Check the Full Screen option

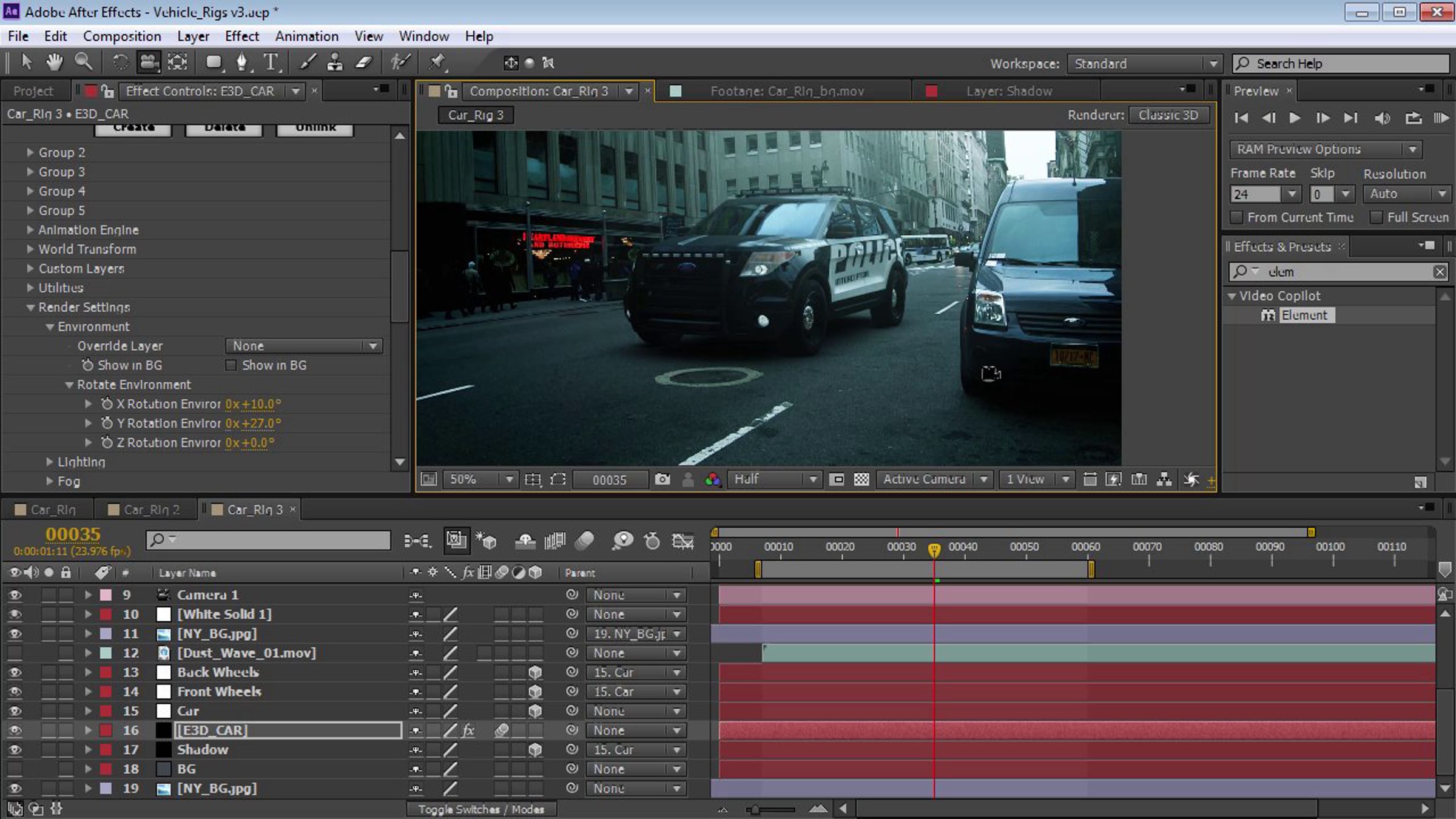tap(1376, 217)
